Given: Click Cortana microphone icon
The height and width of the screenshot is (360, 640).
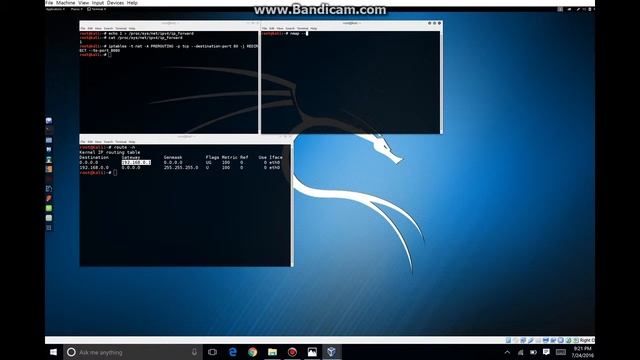Looking at the screenshot, I should (x=194, y=352).
